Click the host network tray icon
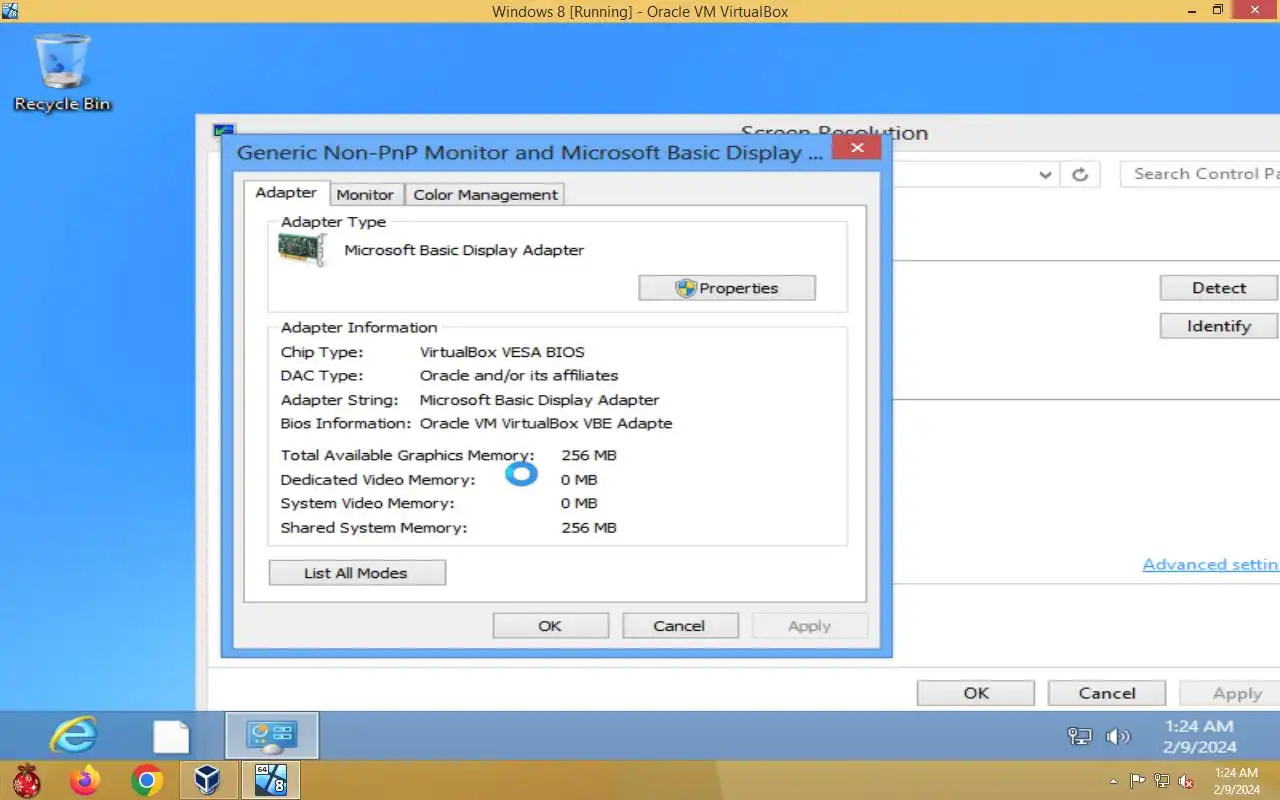Image resolution: width=1280 pixels, height=800 pixels. [x=1162, y=781]
